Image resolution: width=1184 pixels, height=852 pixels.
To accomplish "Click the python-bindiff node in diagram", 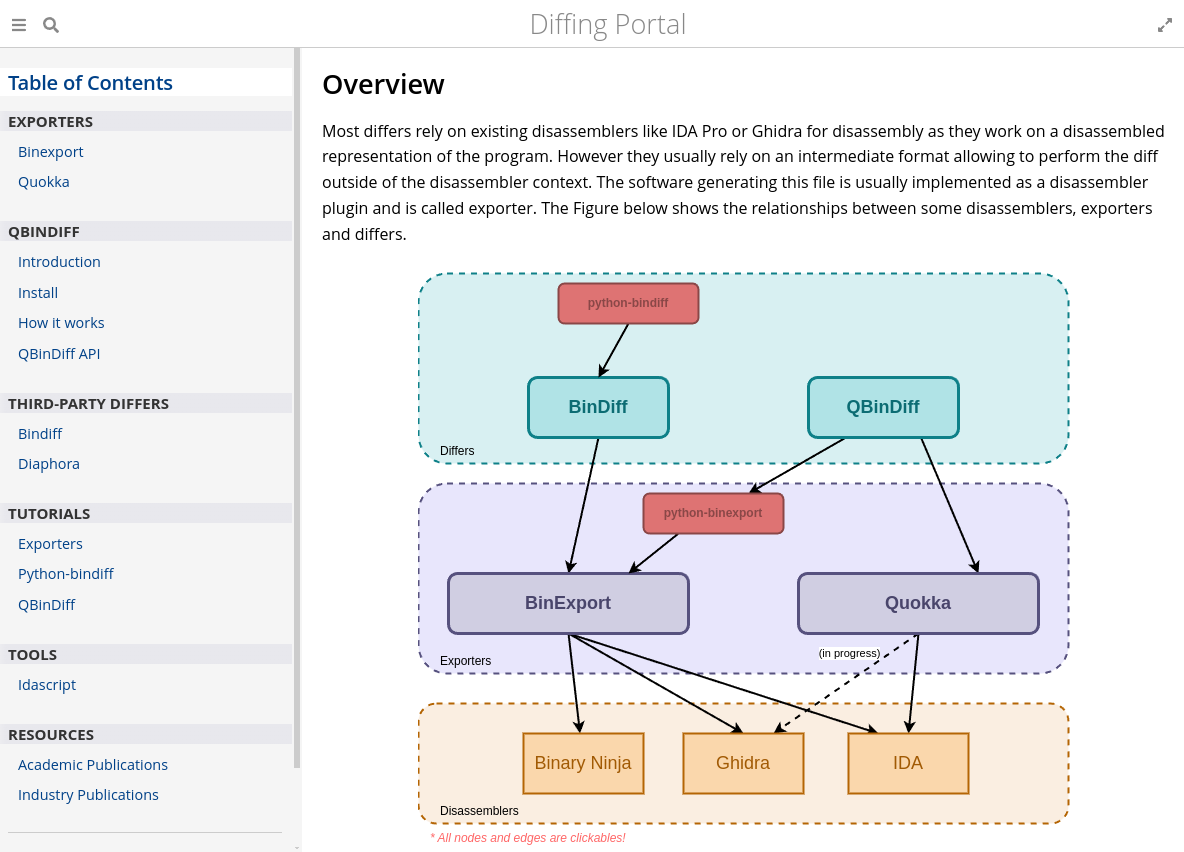I will point(628,304).
